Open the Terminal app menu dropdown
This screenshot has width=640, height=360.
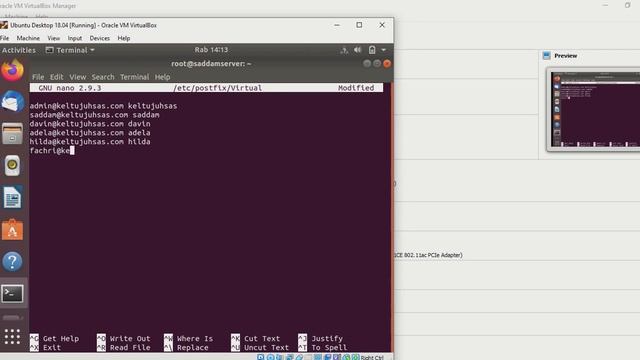pyautogui.click(x=70, y=50)
